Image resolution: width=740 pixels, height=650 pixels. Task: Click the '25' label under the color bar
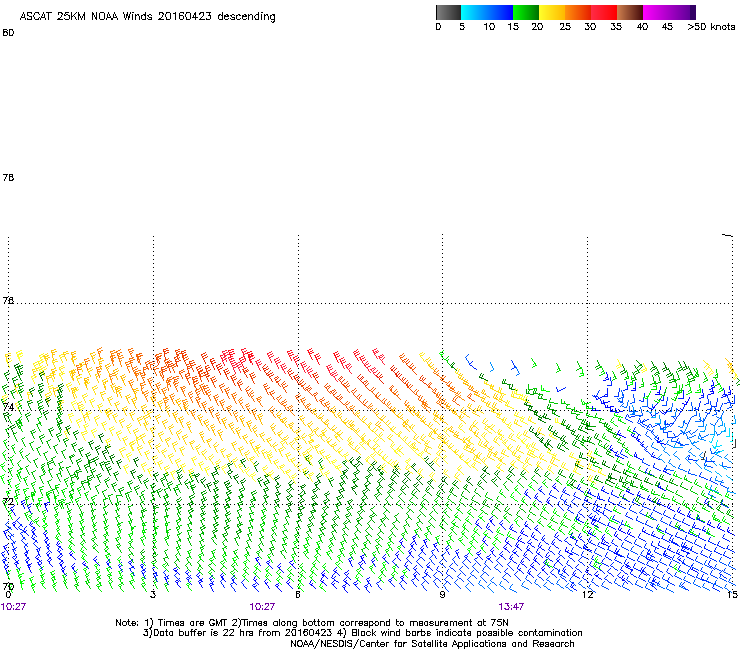565,27
